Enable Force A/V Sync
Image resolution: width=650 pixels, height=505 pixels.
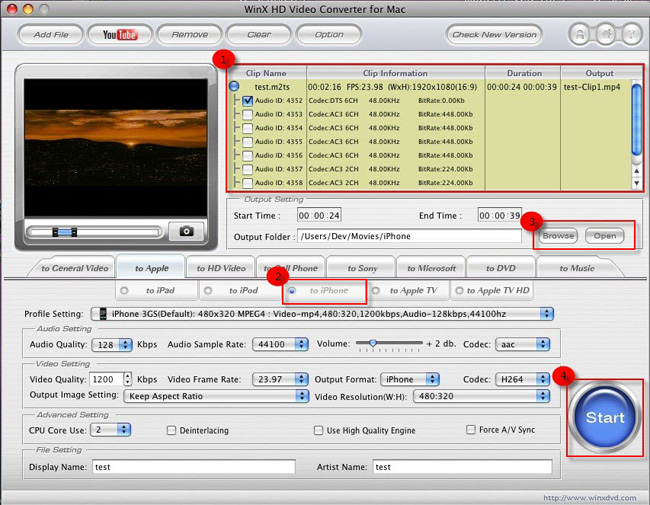[x=471, y=430]
